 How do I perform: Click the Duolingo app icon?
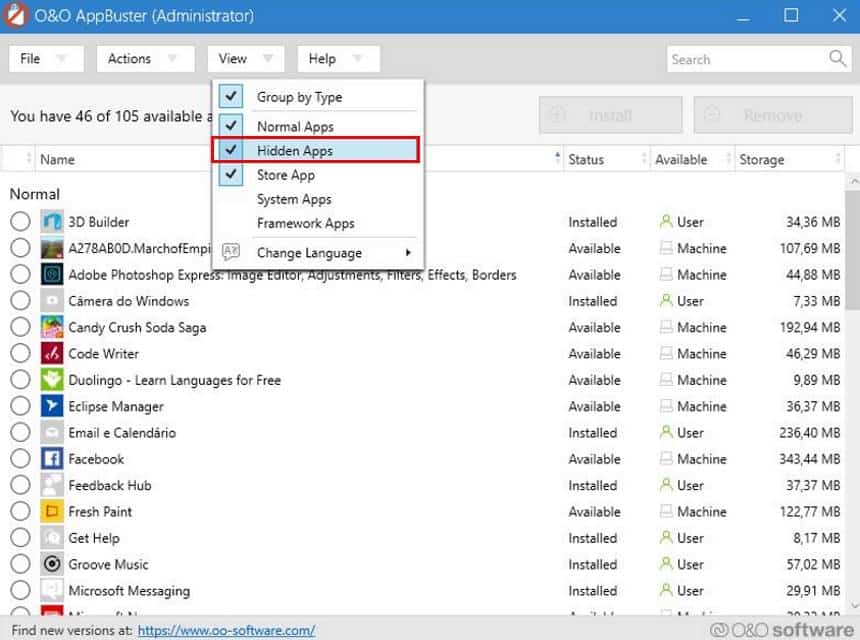(x=52, y=380)
